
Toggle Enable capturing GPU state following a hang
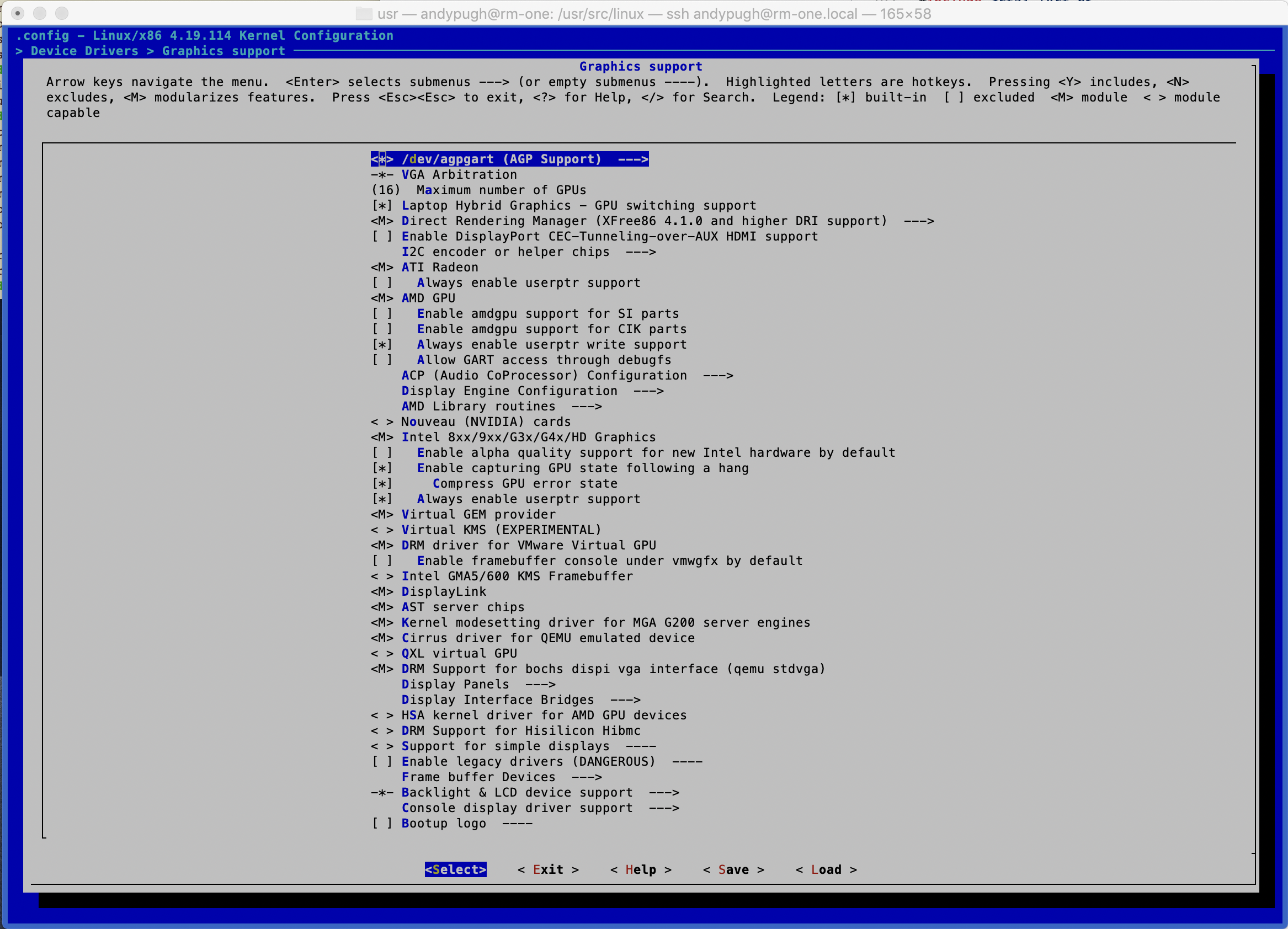(560, 468)
